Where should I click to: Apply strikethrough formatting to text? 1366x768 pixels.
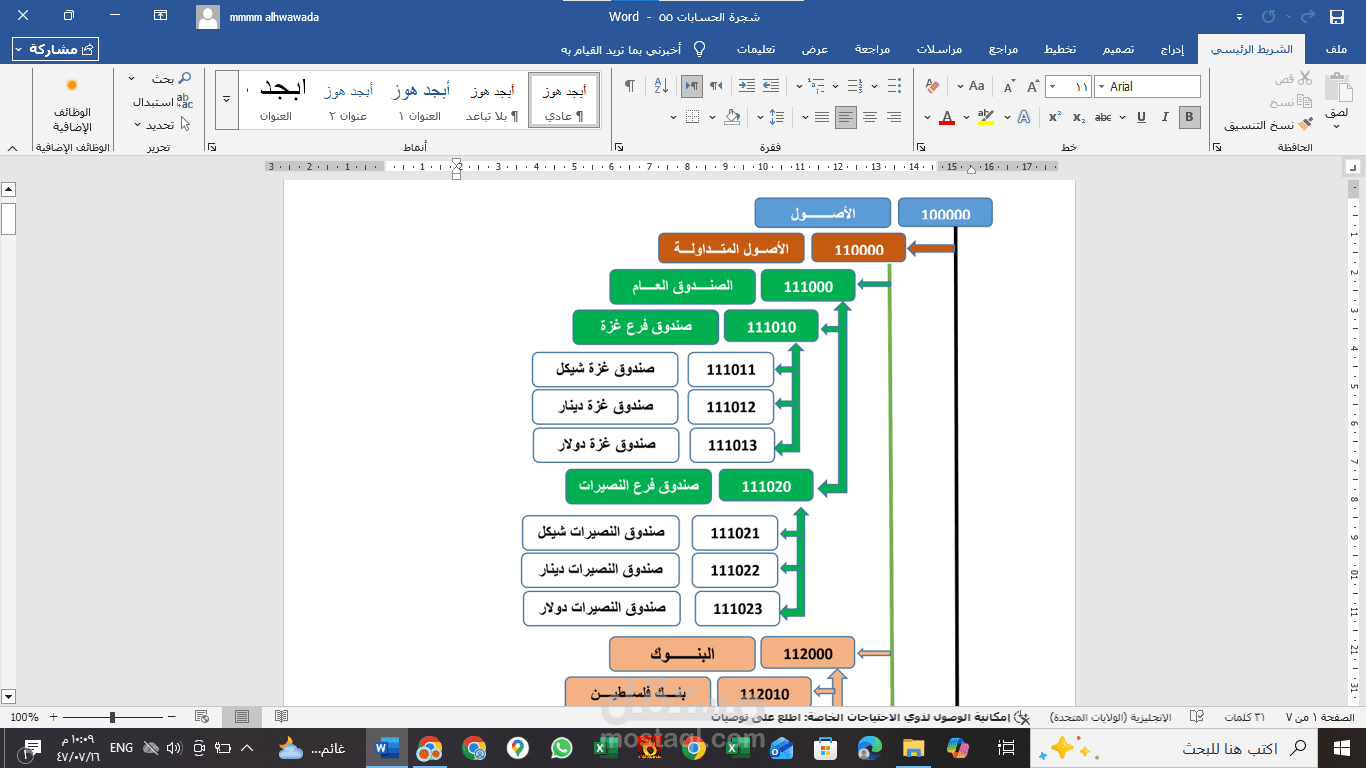(1104, 116)
